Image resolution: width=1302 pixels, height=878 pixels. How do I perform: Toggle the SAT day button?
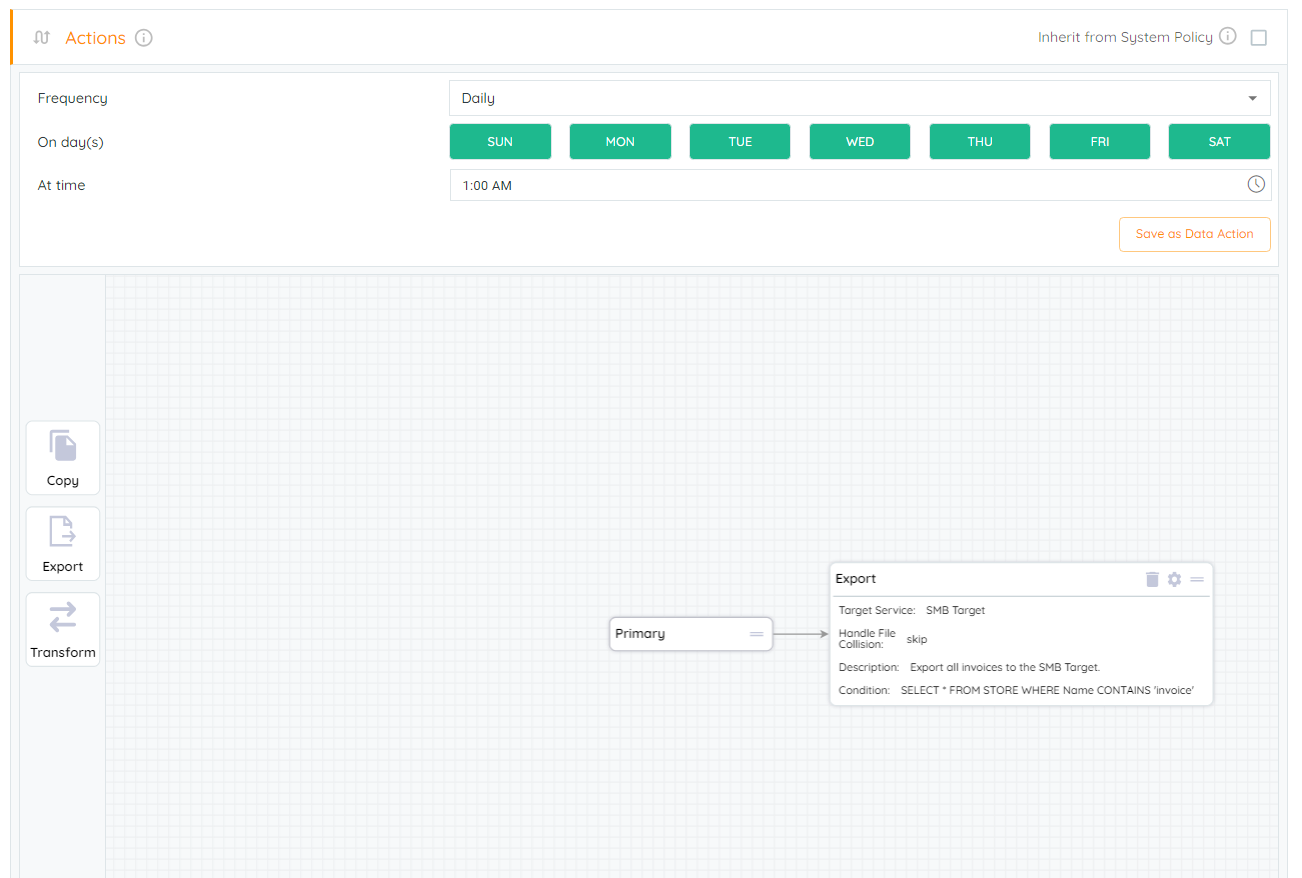(1219, 142)
